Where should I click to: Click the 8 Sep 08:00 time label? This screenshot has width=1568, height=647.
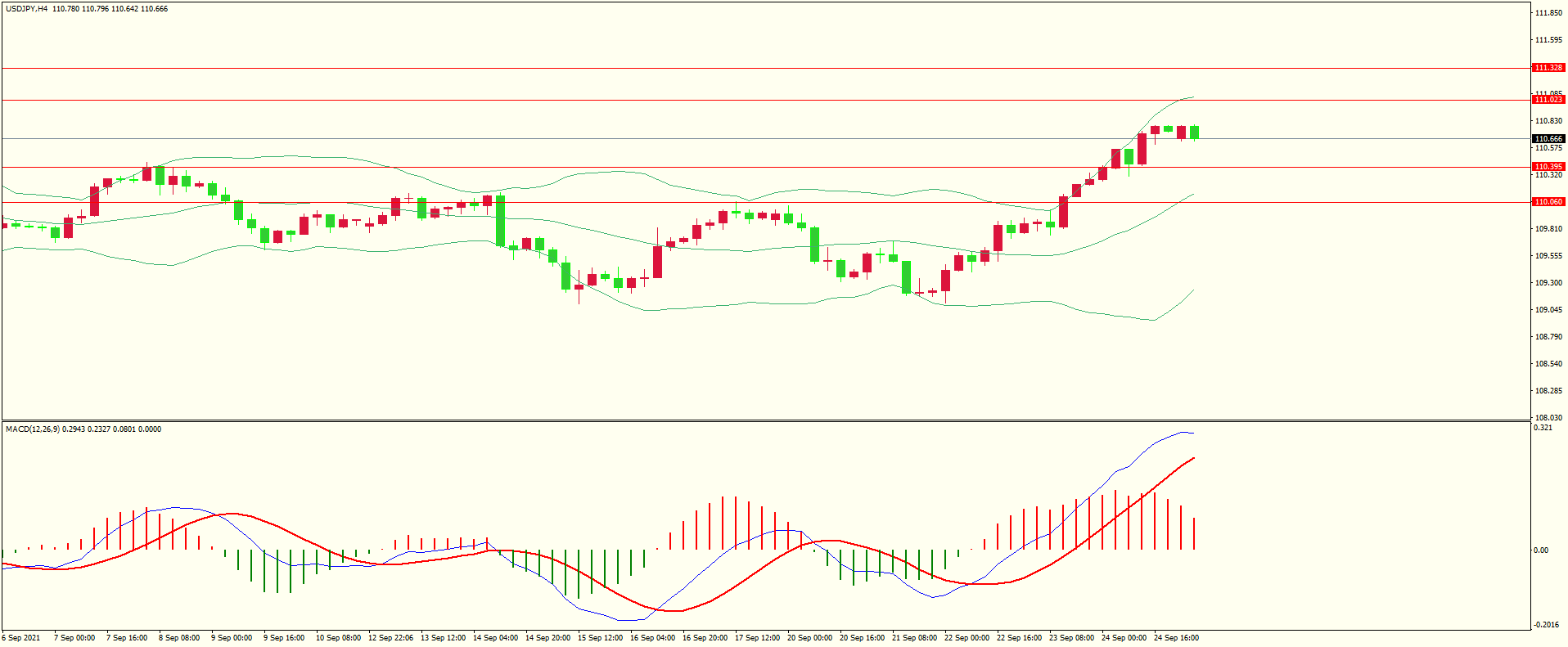pyautogui.click(x=179, y=638)
